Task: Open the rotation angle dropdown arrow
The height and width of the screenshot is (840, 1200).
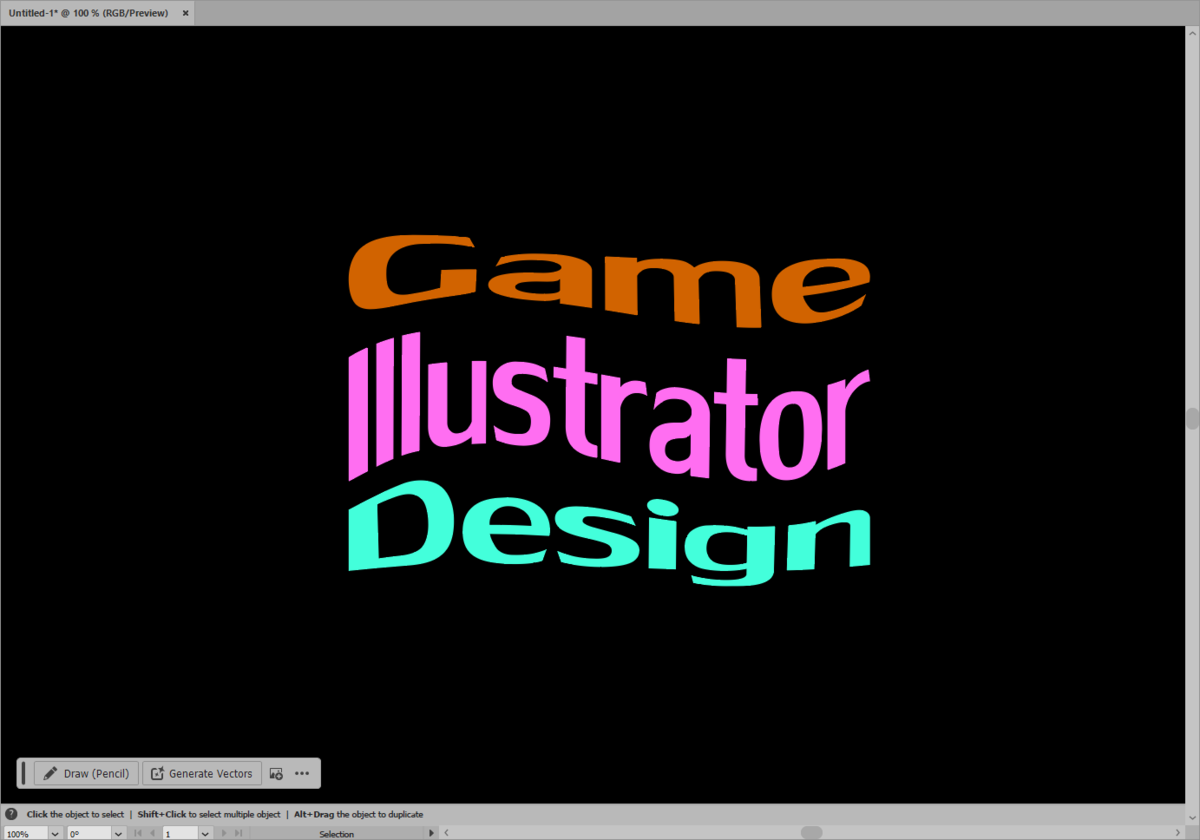Action: tap(118, 833)
